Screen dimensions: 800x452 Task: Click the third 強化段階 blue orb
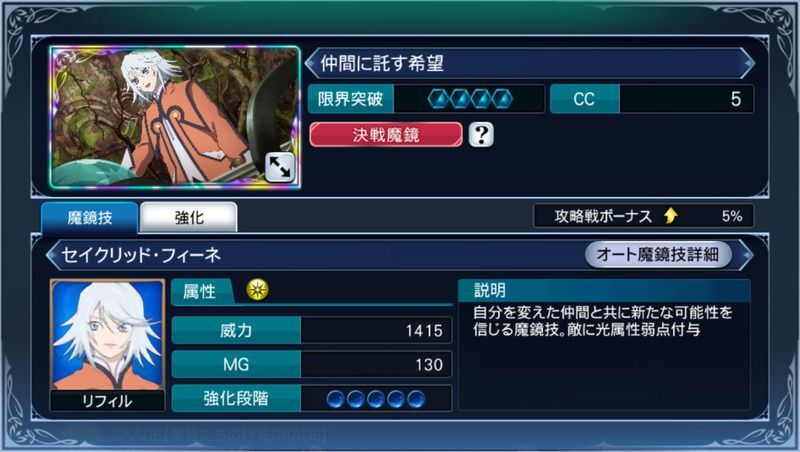[376, 399]
